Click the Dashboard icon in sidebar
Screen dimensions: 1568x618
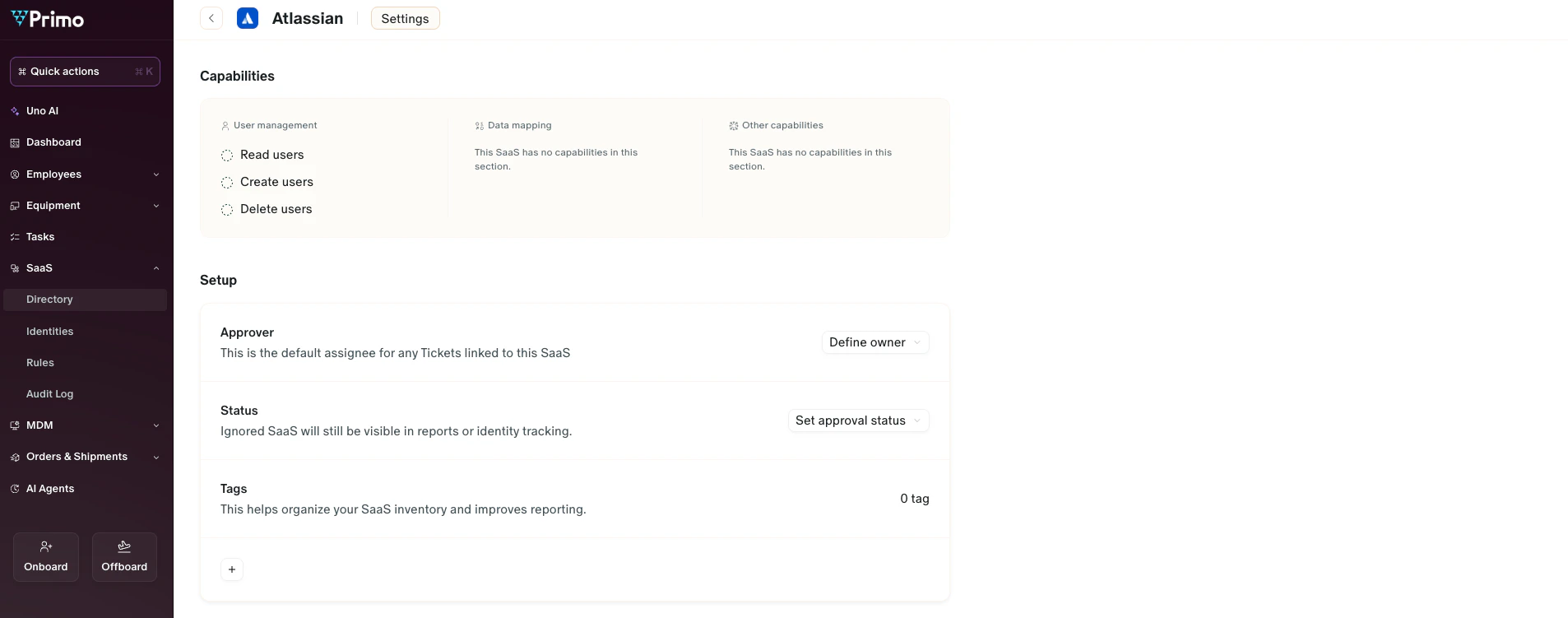(15, 142)
